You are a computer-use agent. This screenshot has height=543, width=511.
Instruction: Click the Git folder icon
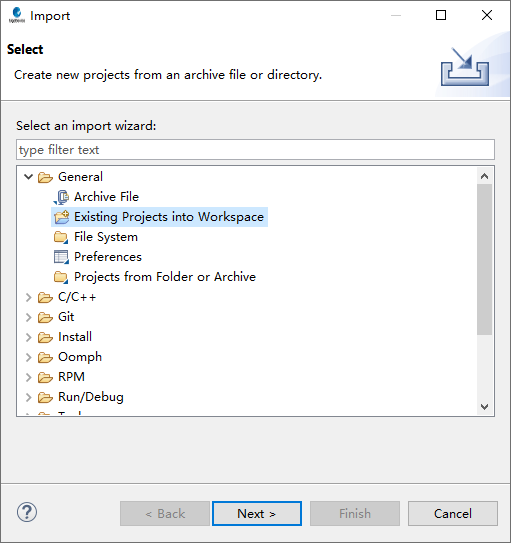(x=45, y=317)
